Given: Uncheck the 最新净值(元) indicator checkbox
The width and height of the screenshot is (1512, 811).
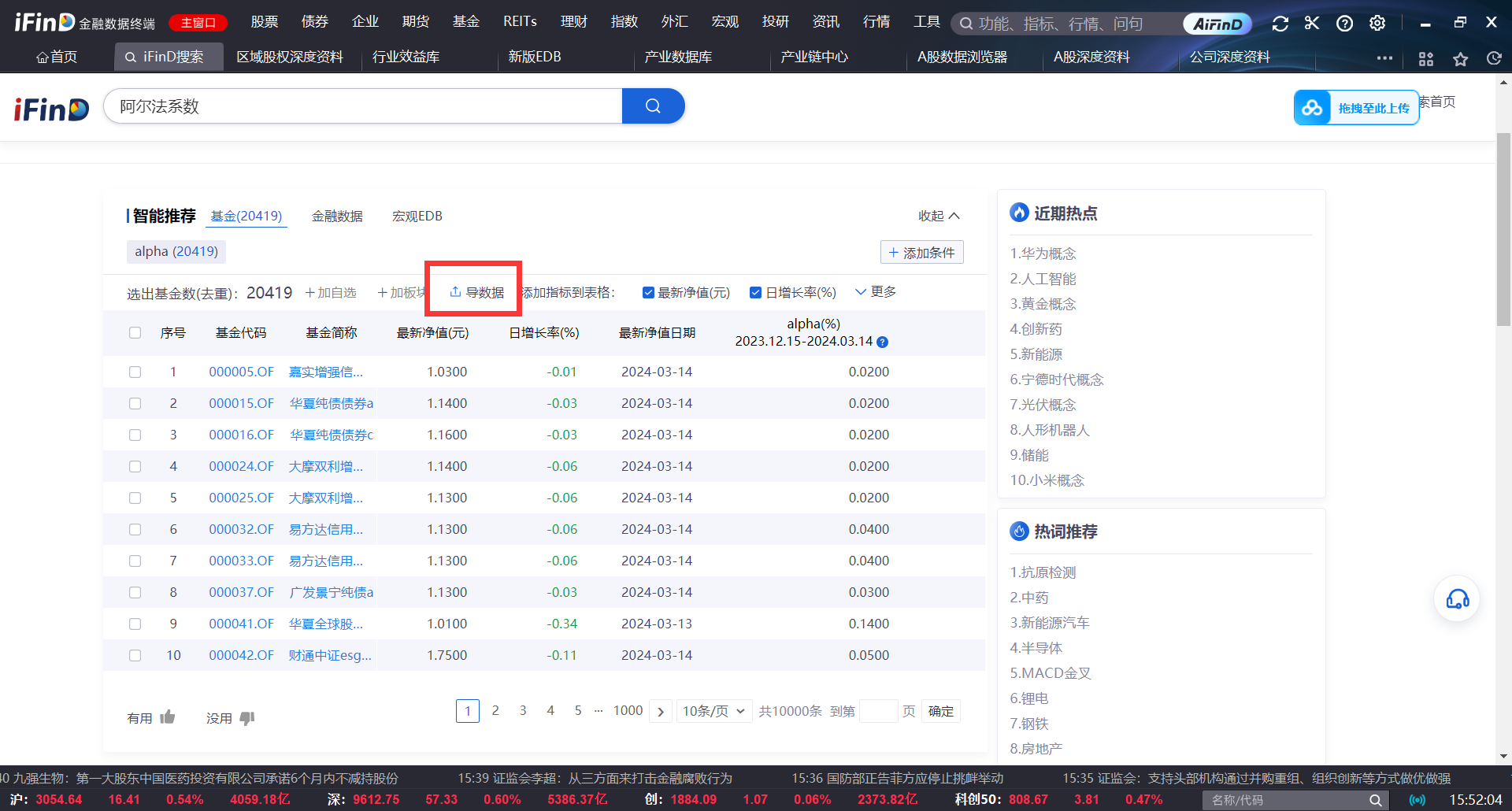Looking at the screenshot, I should [x=648, y=293].
